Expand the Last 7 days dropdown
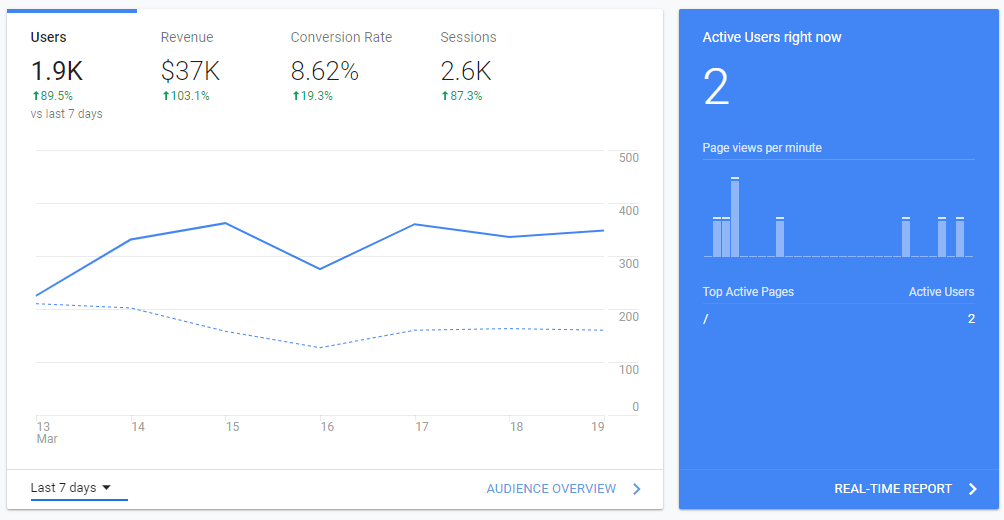 click(x=70, y=488)
